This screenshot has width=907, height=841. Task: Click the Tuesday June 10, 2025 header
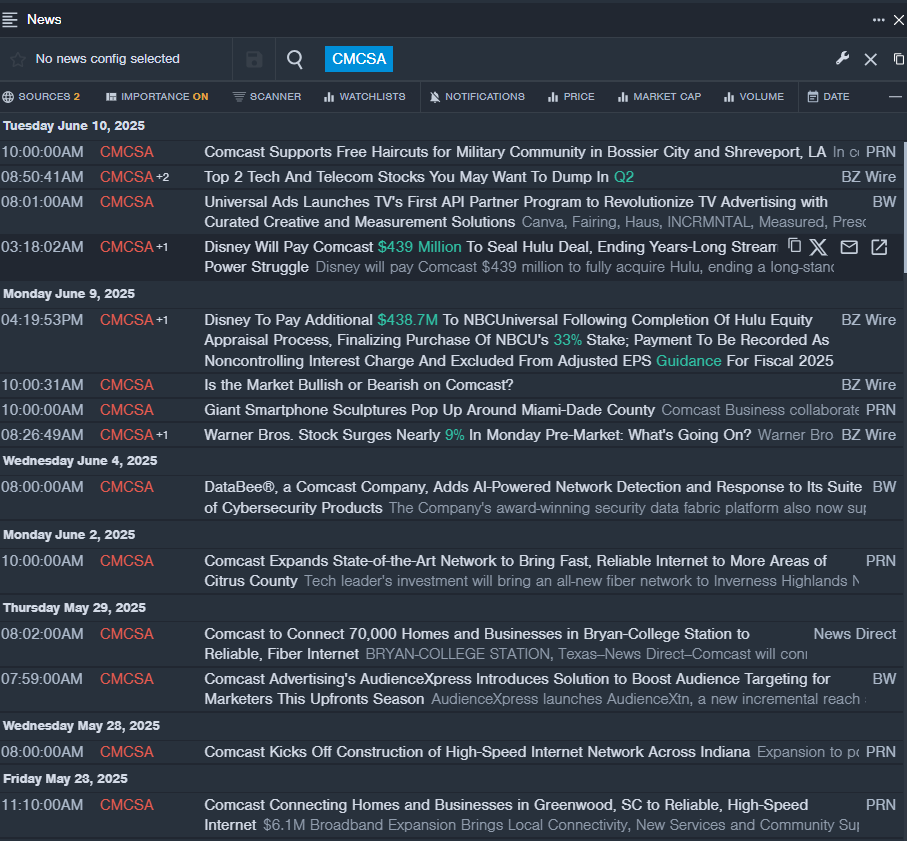pyautogui.click(x=74, y=126)
